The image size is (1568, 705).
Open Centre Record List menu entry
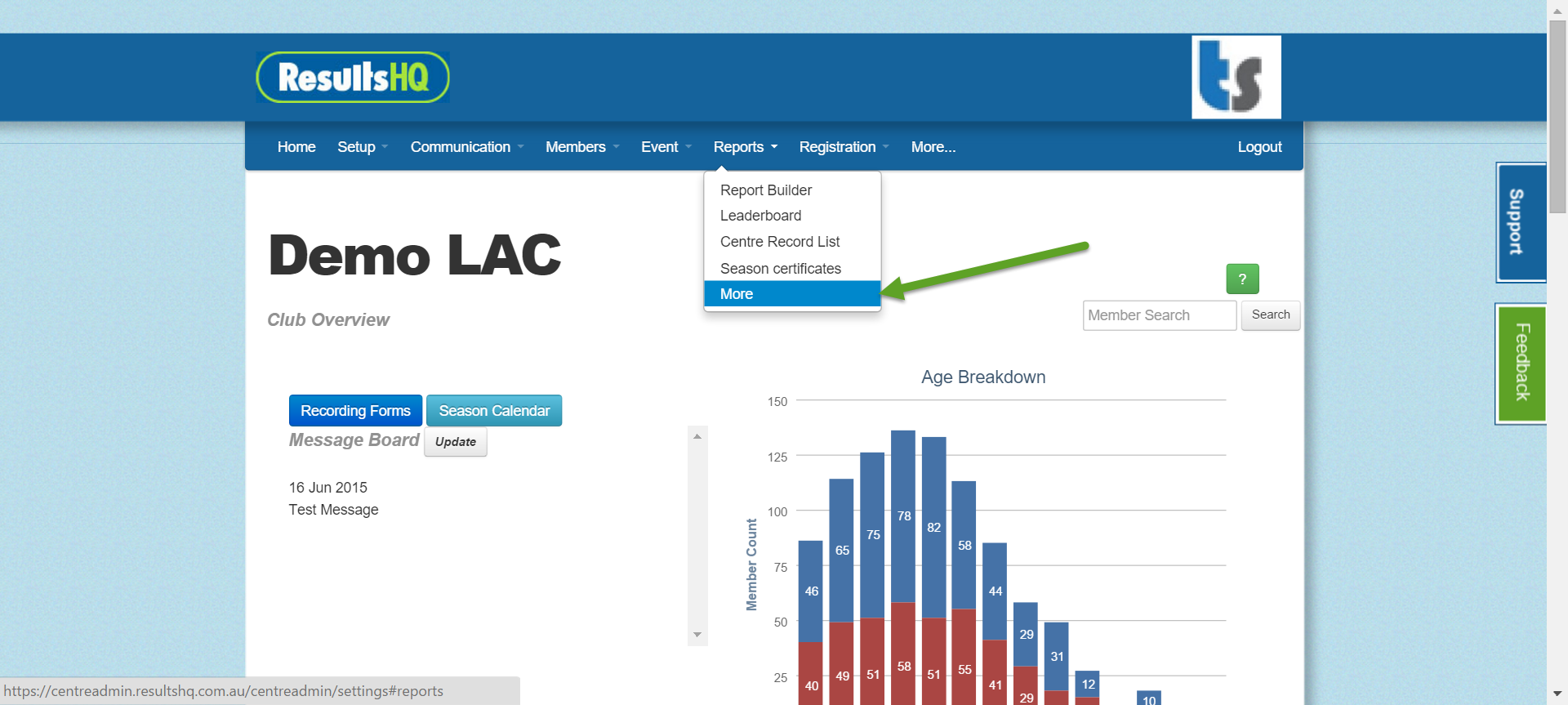[792, 242]
